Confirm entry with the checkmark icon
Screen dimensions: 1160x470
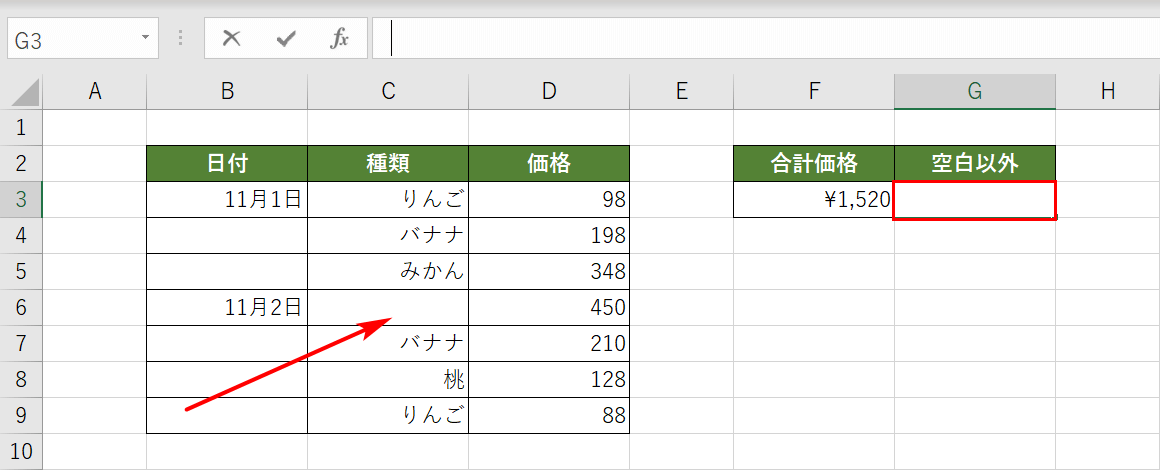coord(286,38)
